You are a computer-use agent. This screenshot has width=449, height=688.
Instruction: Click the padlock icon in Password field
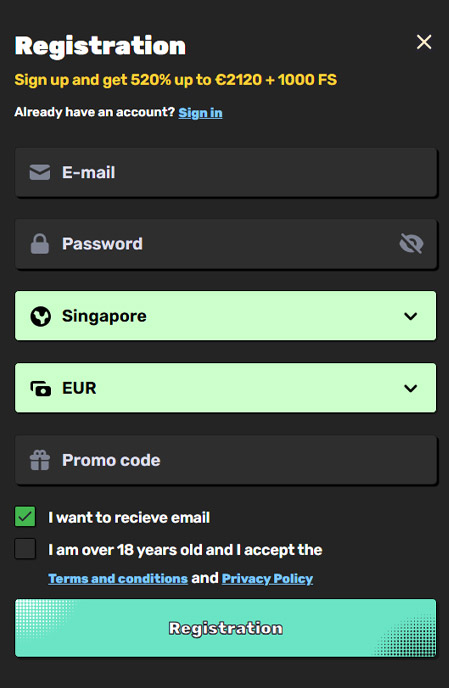[x=40, y=244]
